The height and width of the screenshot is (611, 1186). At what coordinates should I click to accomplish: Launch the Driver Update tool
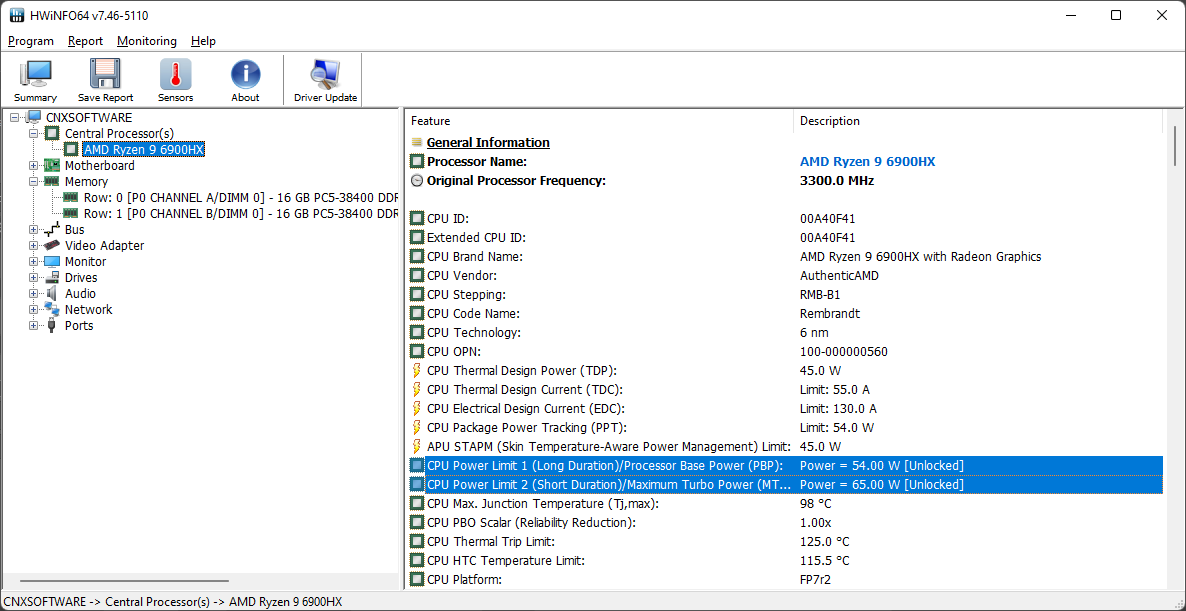(x=325, y=80)
